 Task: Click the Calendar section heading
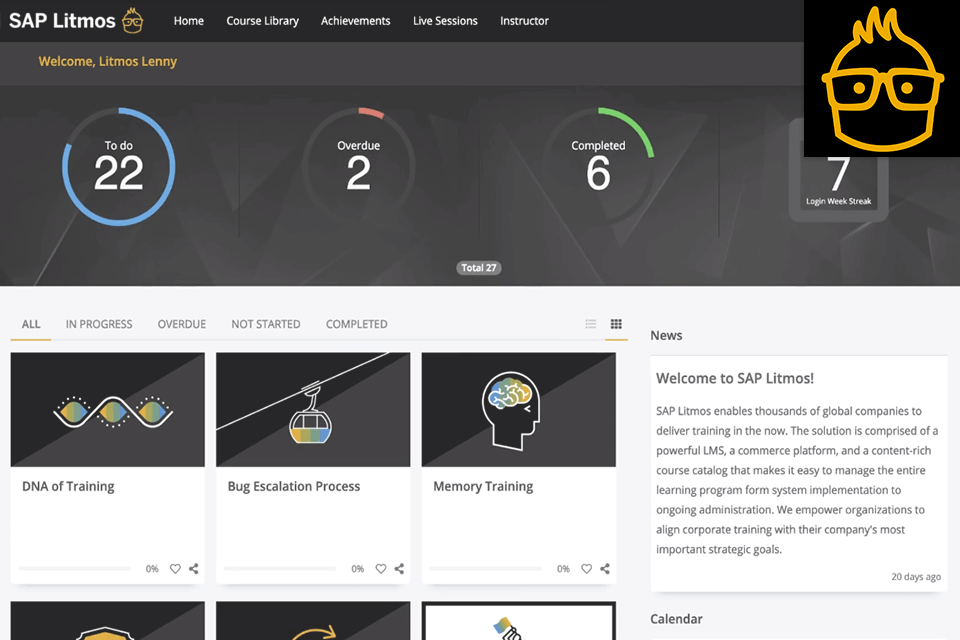677,619
